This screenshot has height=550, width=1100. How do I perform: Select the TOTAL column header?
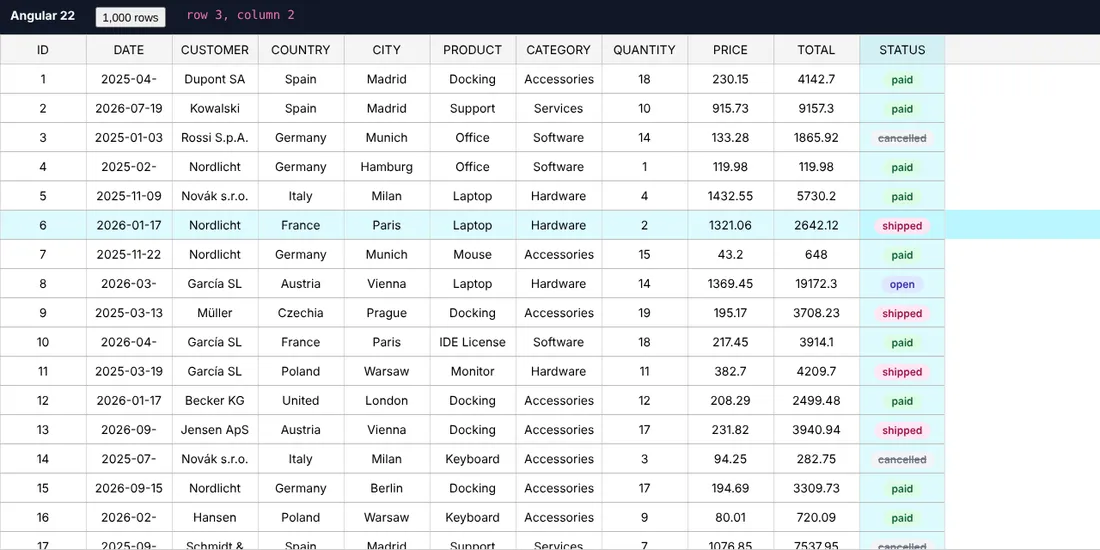pos(817,50)
